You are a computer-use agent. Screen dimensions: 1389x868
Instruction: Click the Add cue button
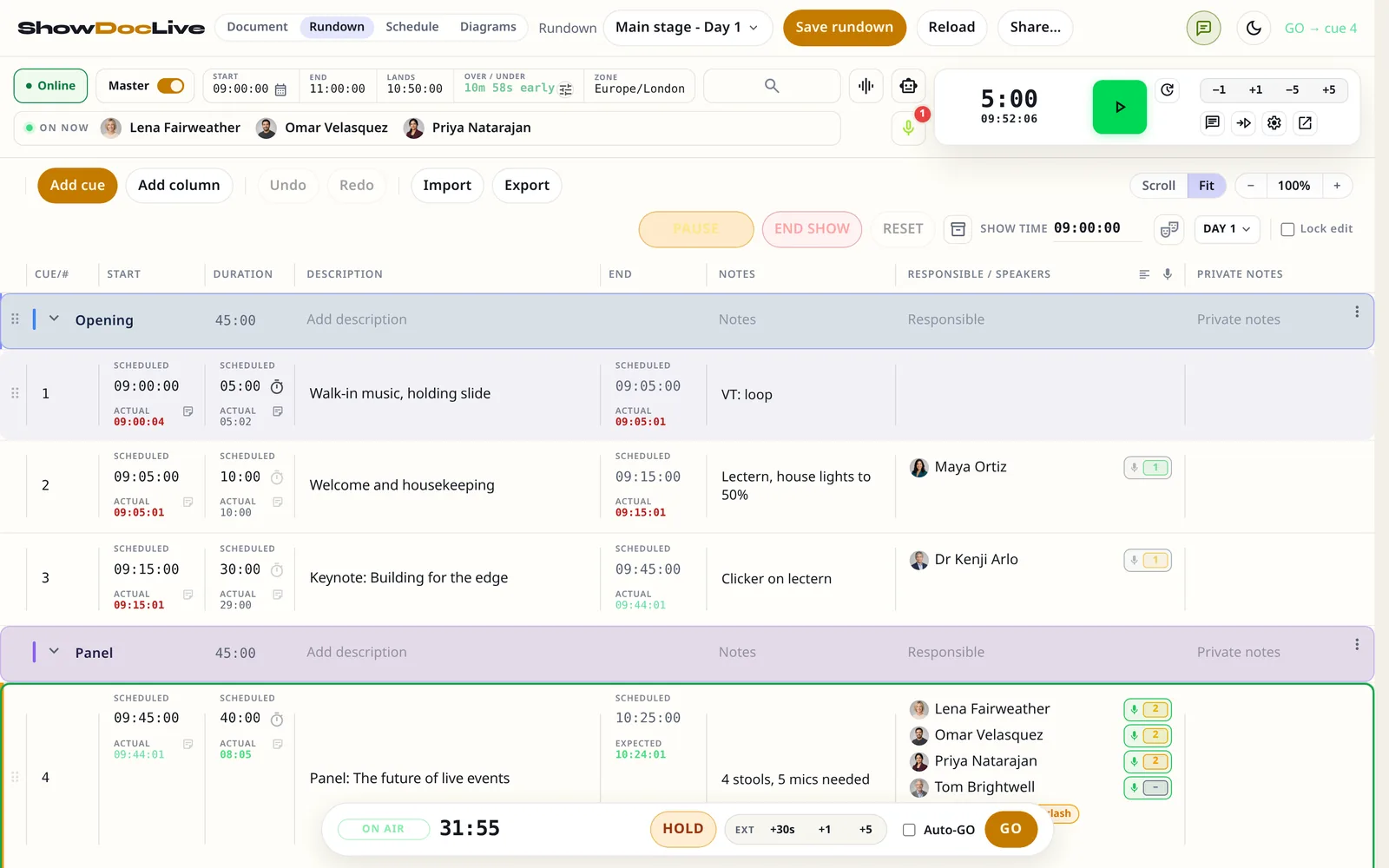click(77, 186)
